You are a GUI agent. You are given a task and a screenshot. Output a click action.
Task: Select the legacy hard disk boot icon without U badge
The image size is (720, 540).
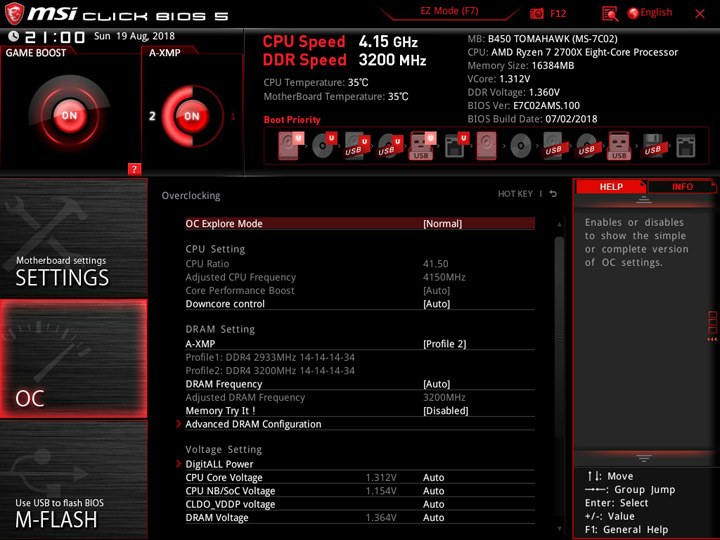tap(486, 146)
